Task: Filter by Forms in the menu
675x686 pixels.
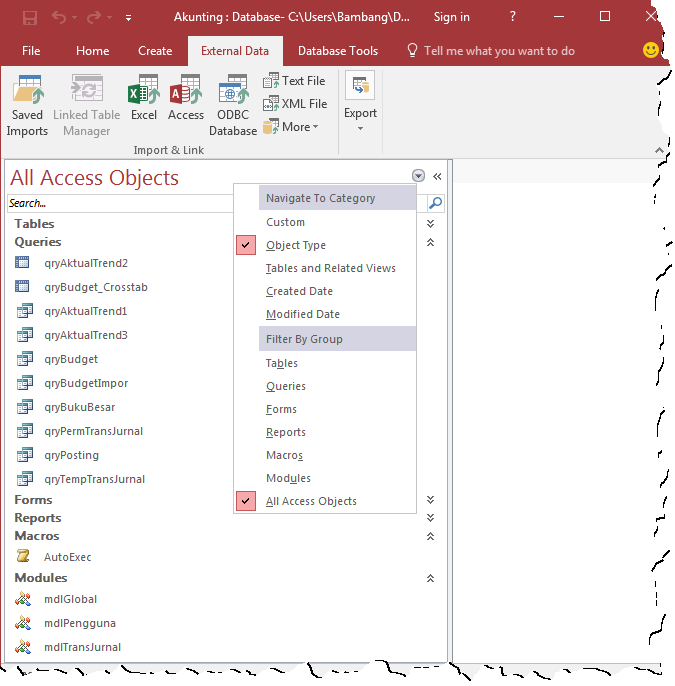Action: pos(325,409)
